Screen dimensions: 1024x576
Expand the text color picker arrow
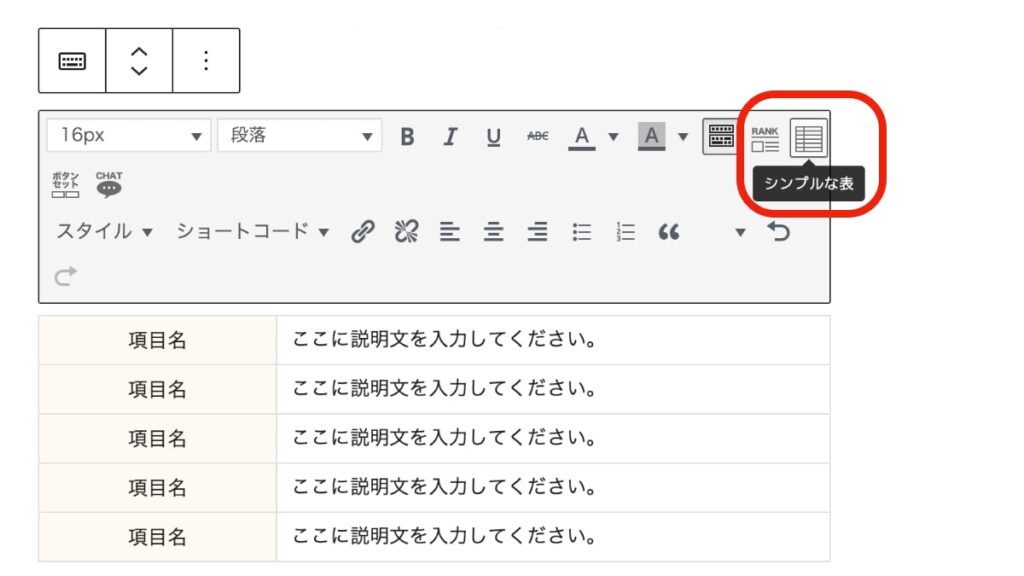point(613,136)
